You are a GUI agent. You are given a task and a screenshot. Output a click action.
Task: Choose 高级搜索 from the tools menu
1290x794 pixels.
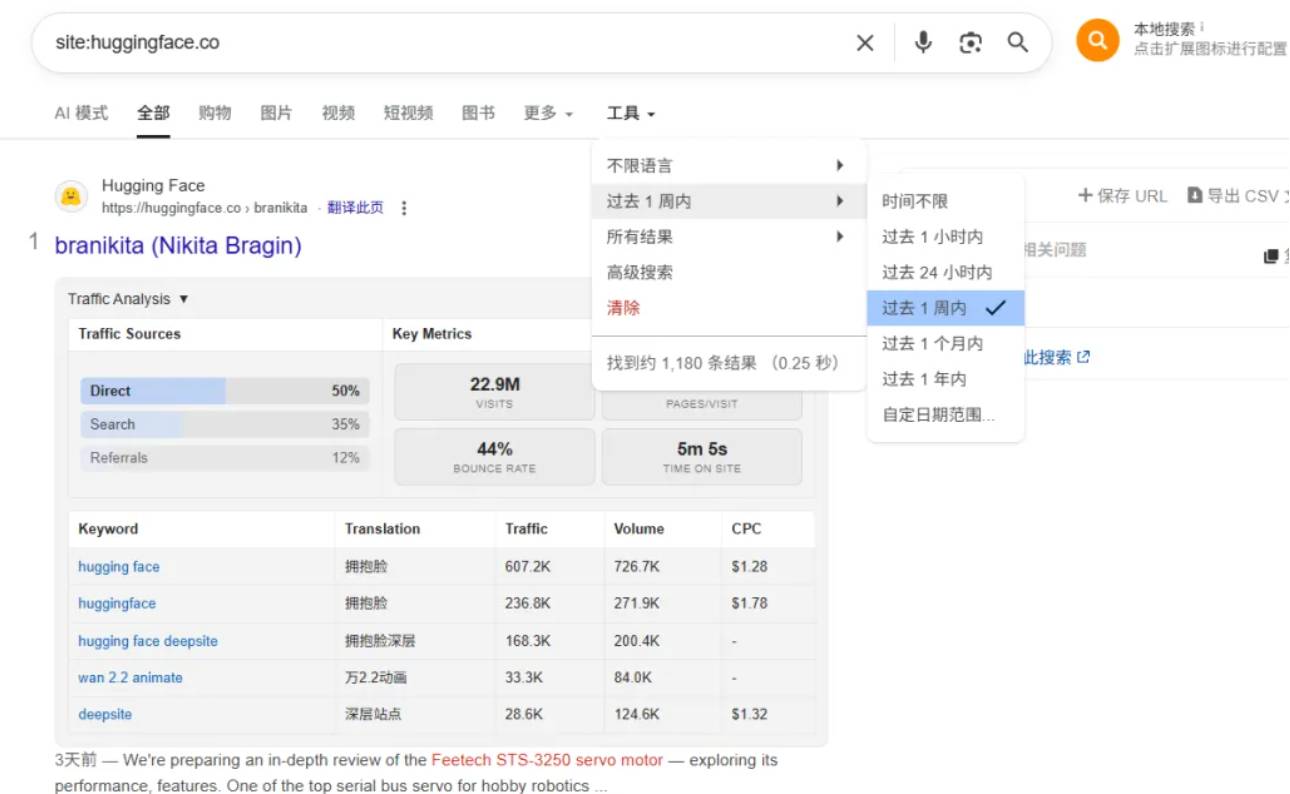tap(640, 272)
